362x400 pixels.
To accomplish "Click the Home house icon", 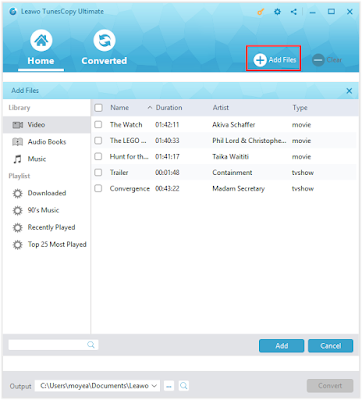I will coord(41,40).
